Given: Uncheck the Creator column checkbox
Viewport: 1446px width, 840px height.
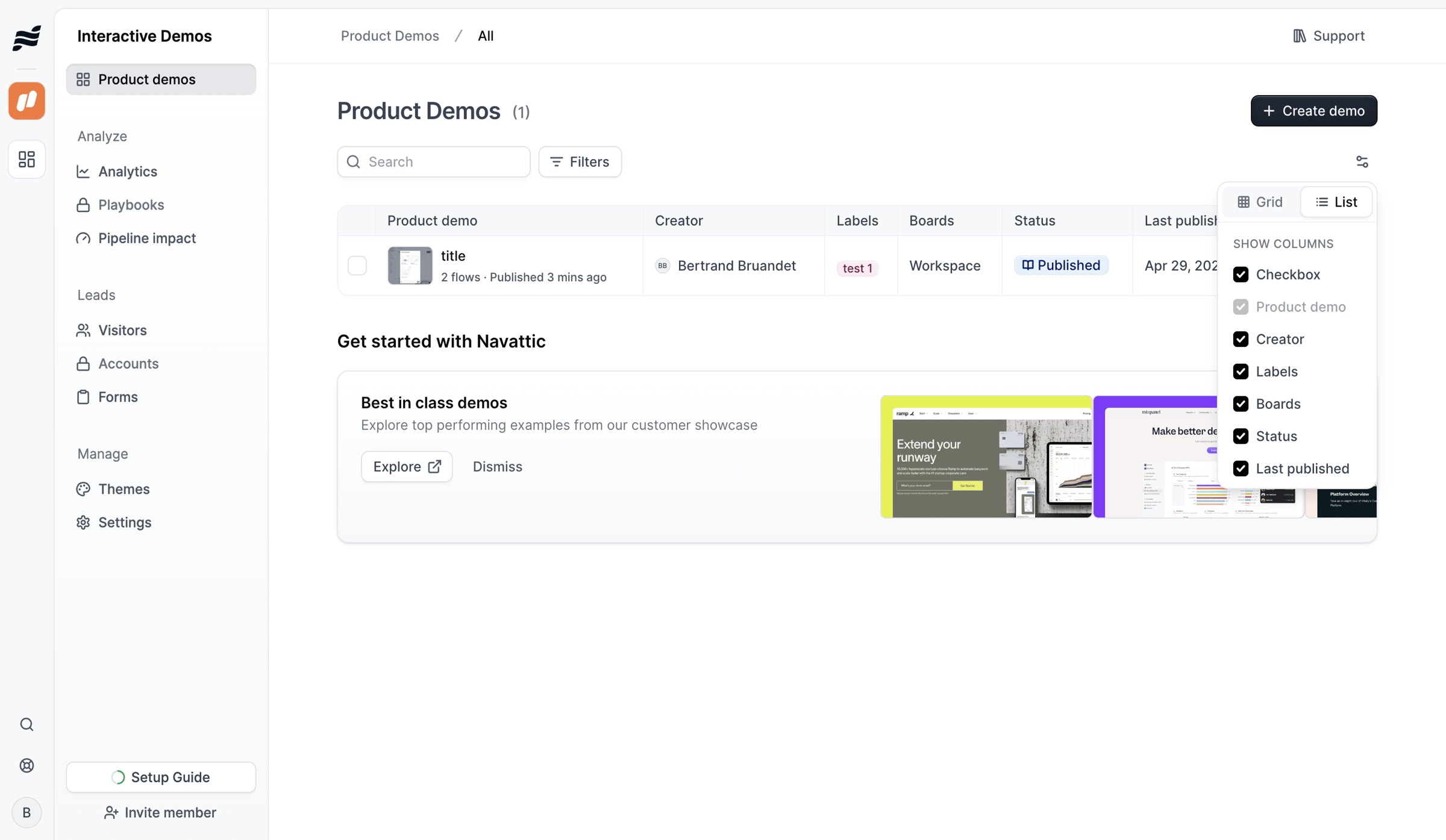Looking at the screenshot, I should point(1241,339).
